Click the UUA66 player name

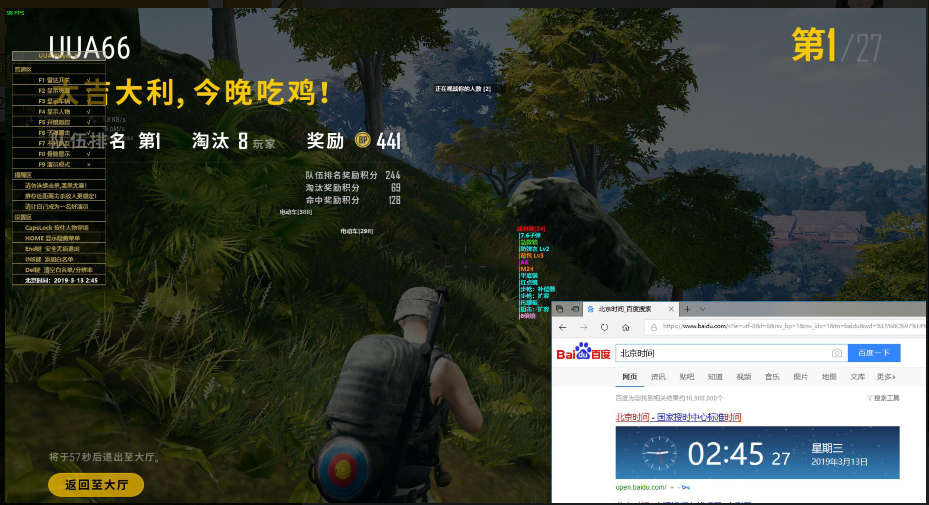click(89, 47)
